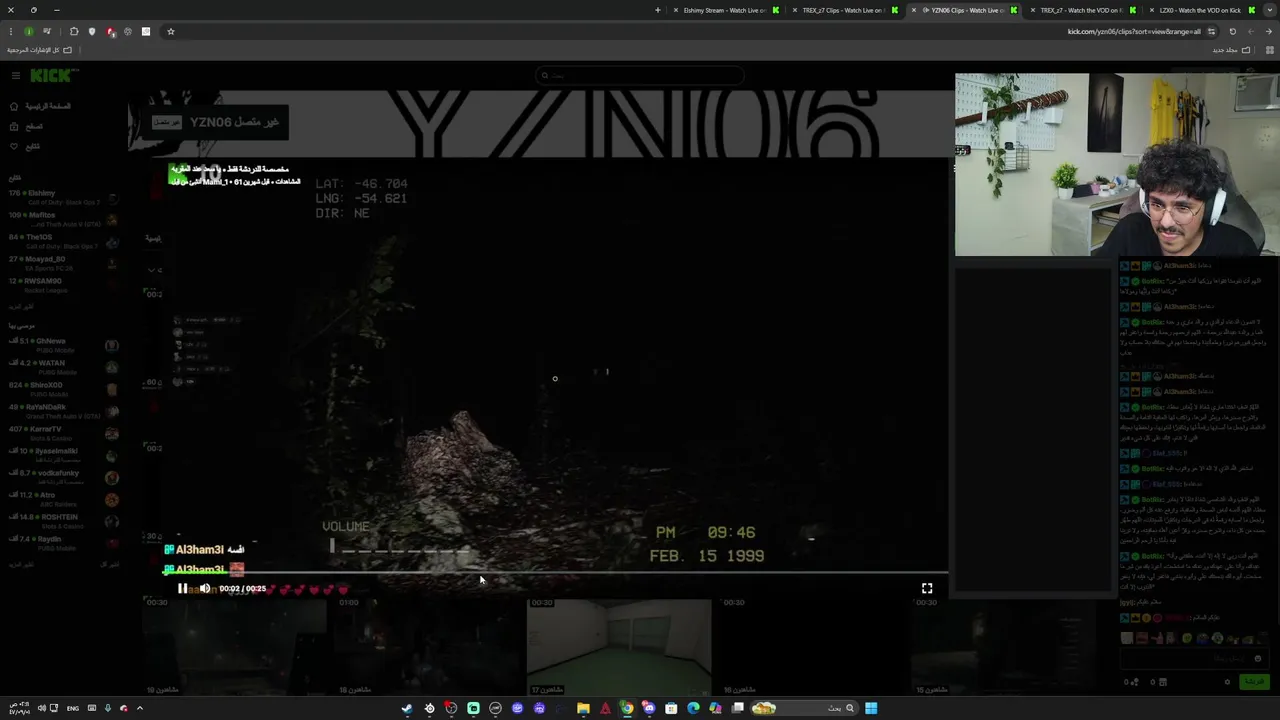The image size is (1280, 720).
Task: Go forward using the browser forward arrow
Action: (1251, 32)
